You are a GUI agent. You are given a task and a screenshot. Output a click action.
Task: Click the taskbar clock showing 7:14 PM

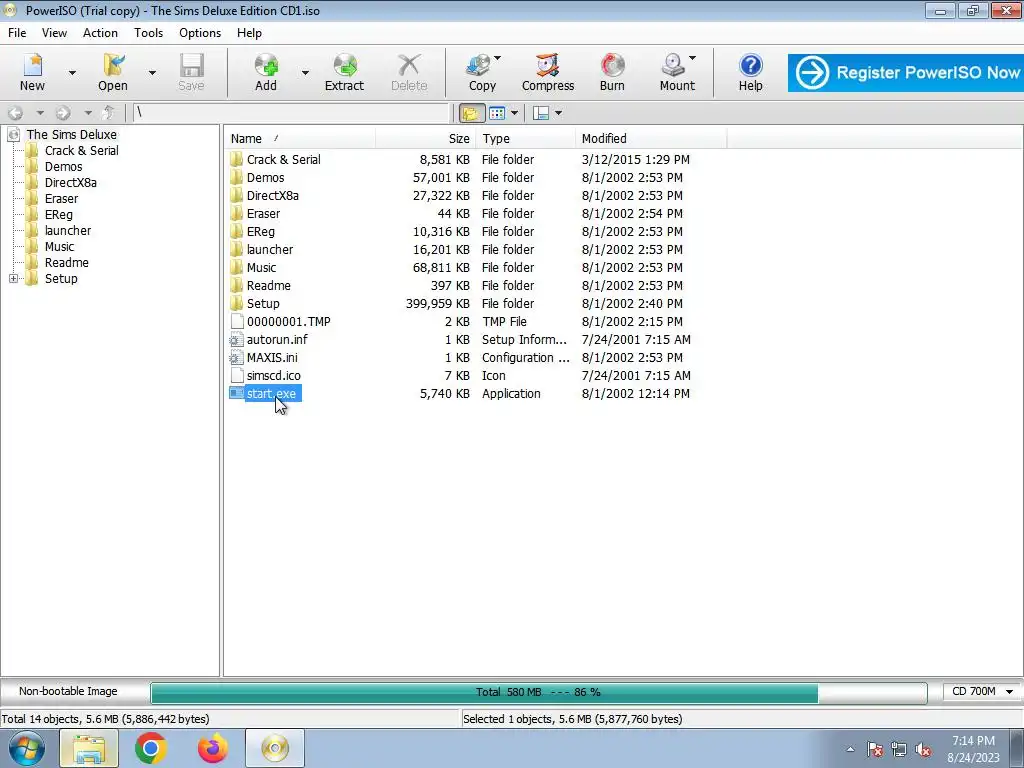pos(973,749)
